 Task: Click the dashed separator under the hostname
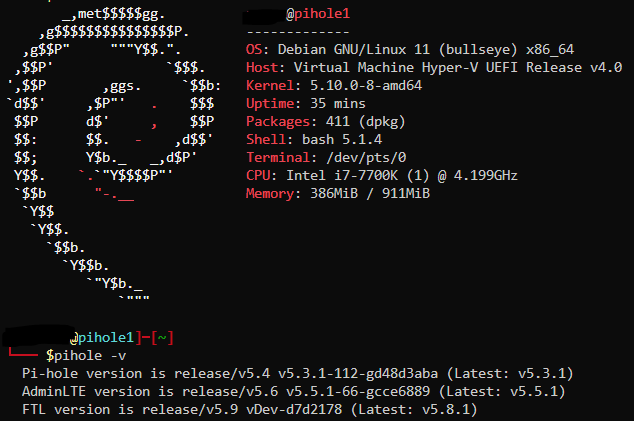point(298,32)
